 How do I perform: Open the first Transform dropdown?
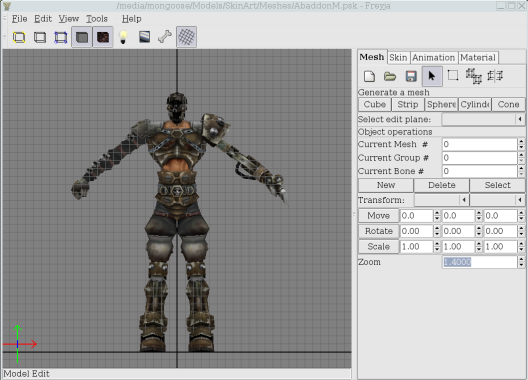(x=441, y=200)
